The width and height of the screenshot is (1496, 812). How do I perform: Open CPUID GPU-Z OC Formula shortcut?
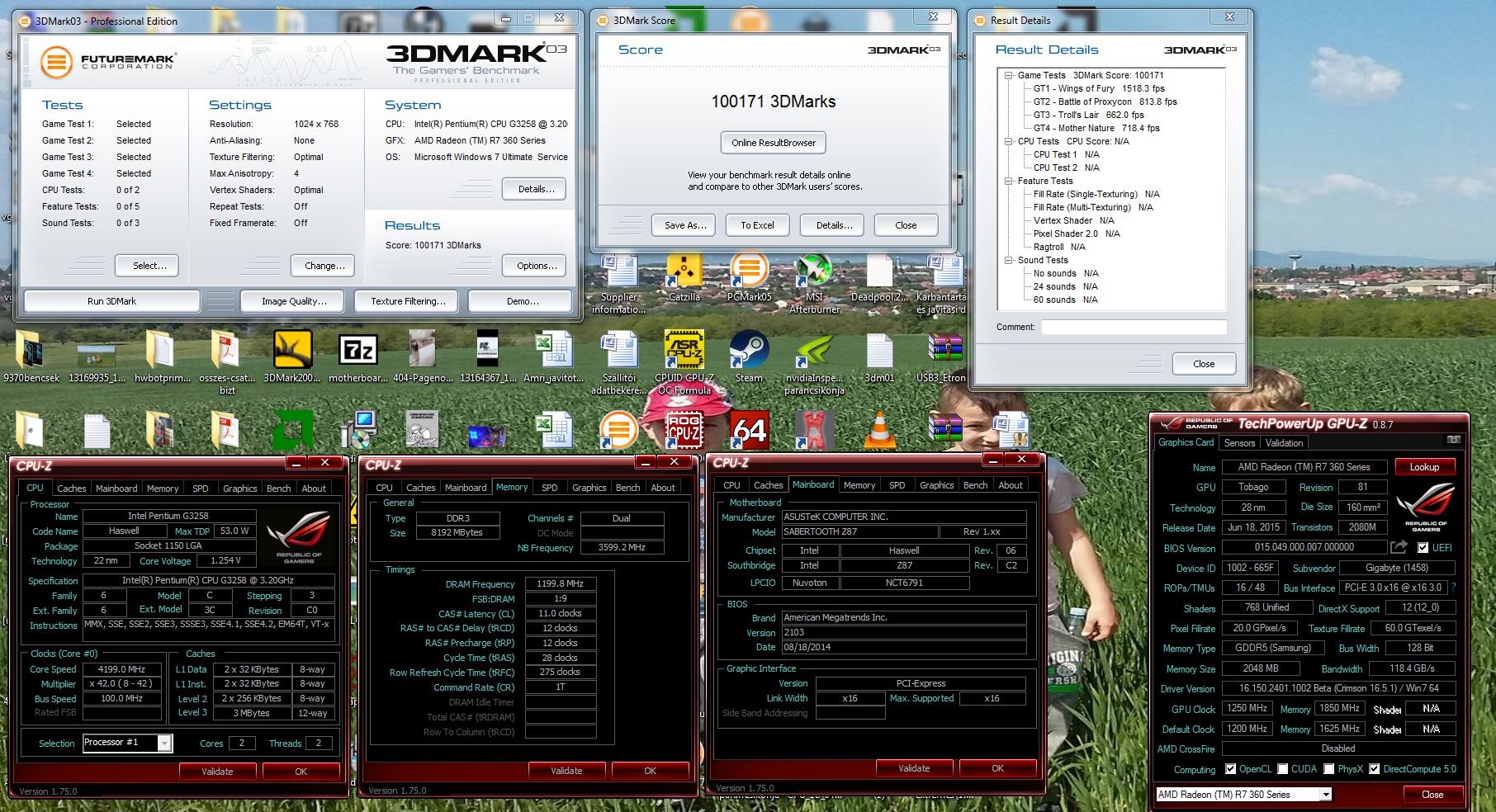(684, 361)
